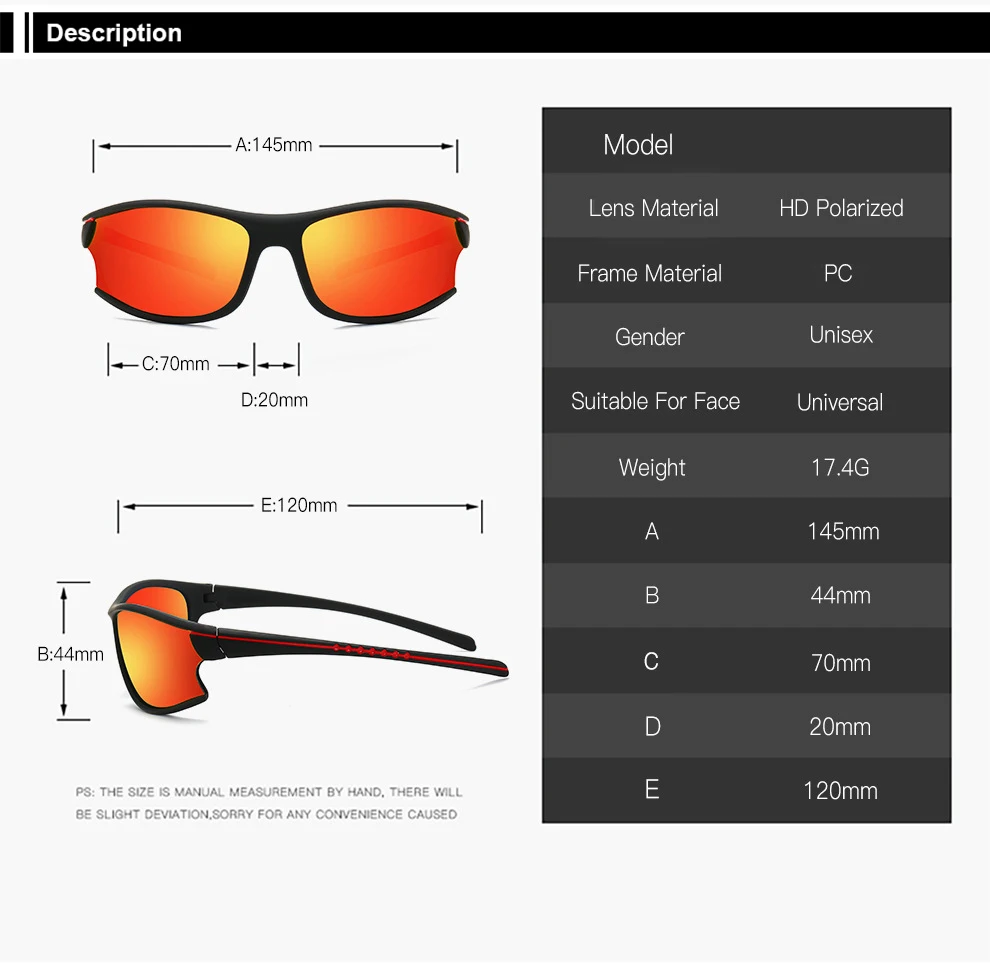Click the Lens Material row label
Screen dimensions: 990x971
(x=653, y=208)
